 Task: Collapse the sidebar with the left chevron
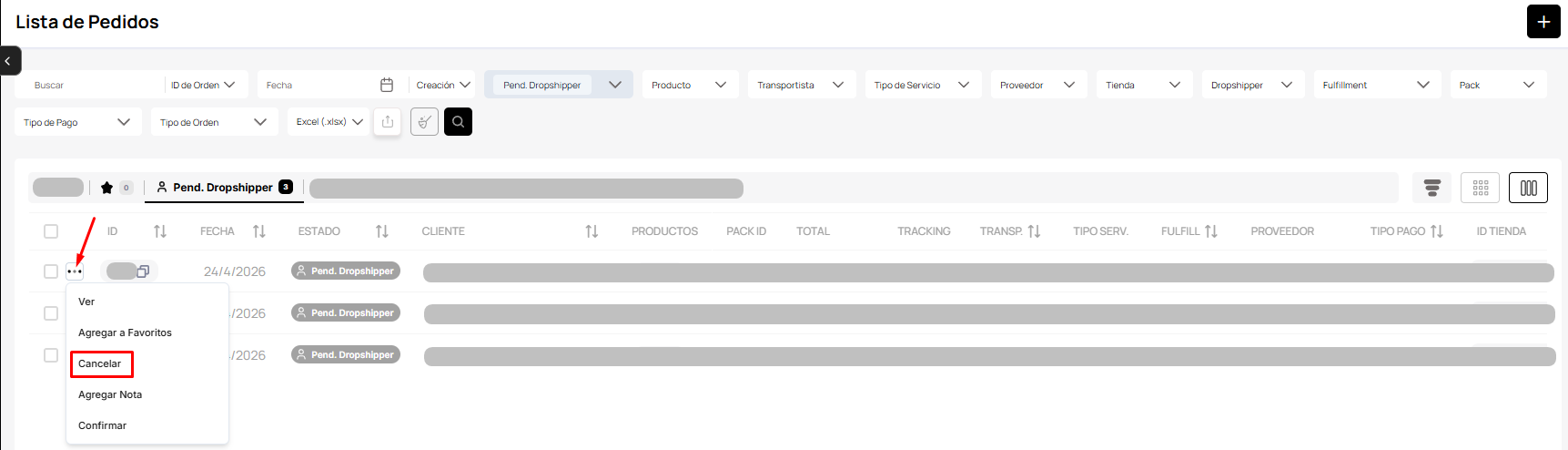tap(8, 61)
